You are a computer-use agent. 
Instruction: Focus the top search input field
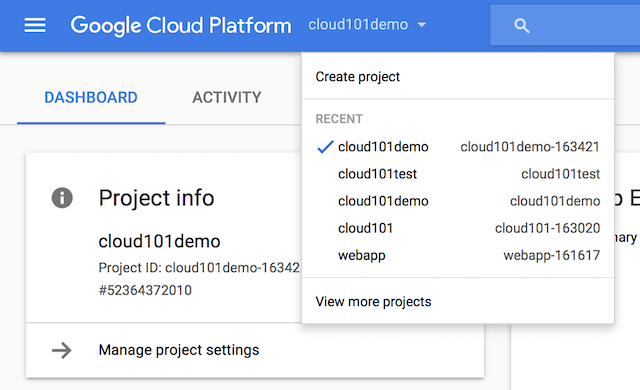pos(565,25)
